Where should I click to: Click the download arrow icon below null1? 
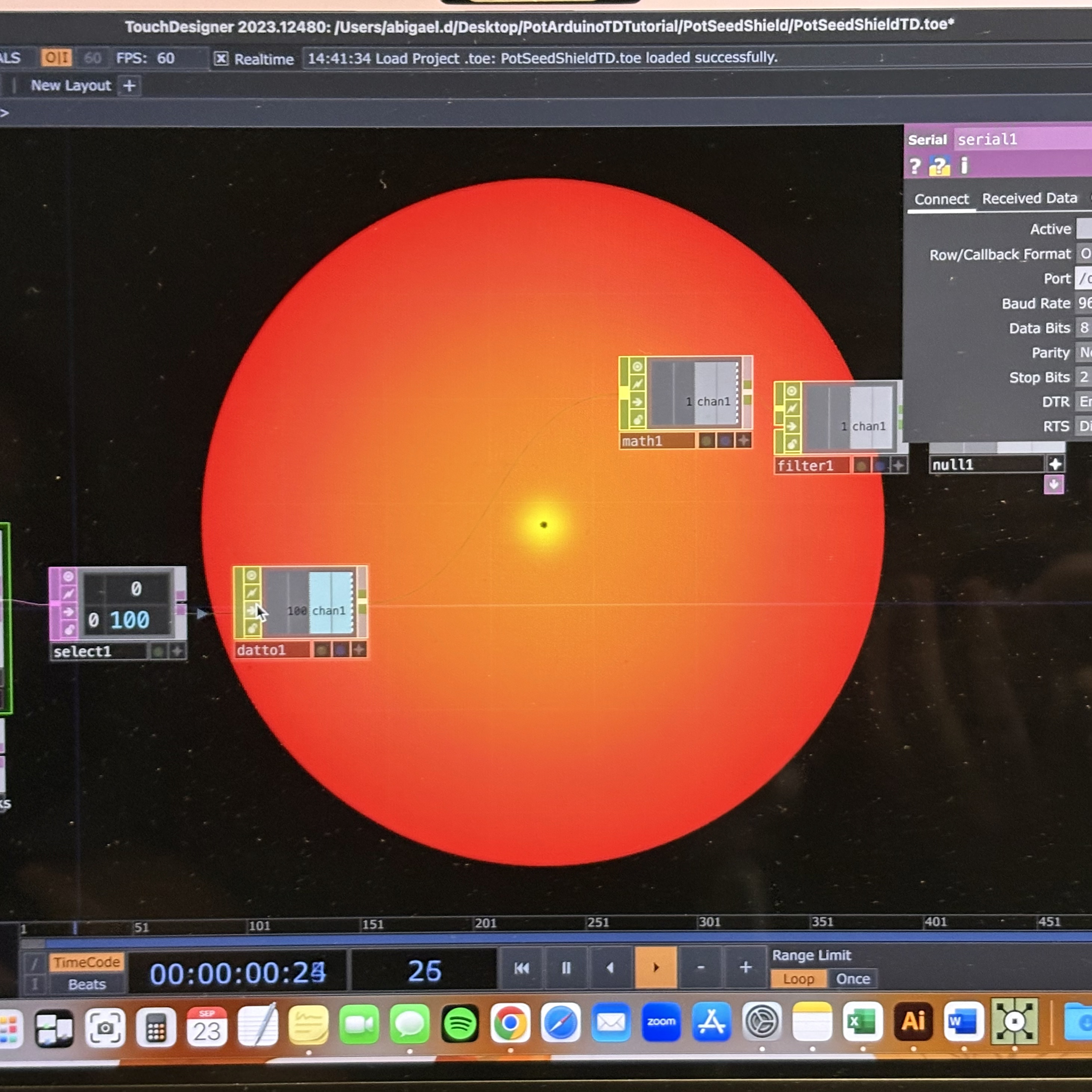click(x=1054, y=484)
